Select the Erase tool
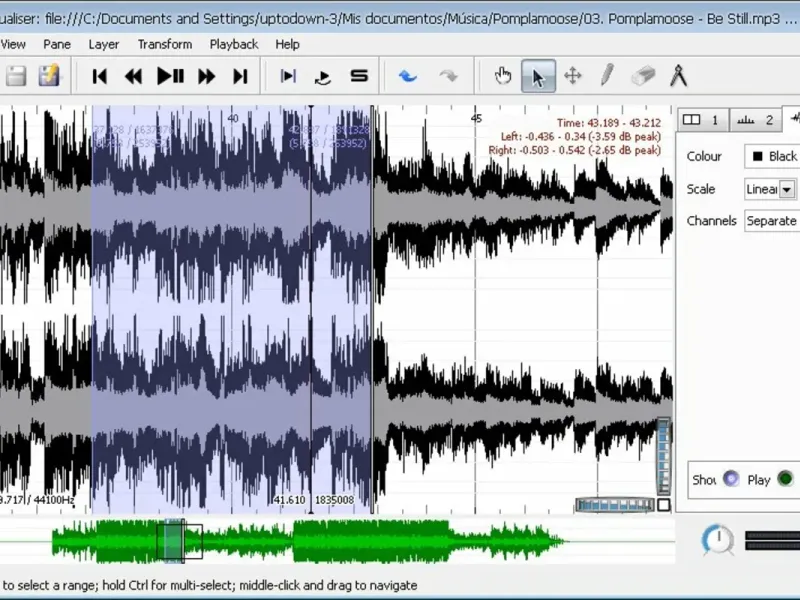This screenshot has width=800, height=600. [x=643, y=76]
